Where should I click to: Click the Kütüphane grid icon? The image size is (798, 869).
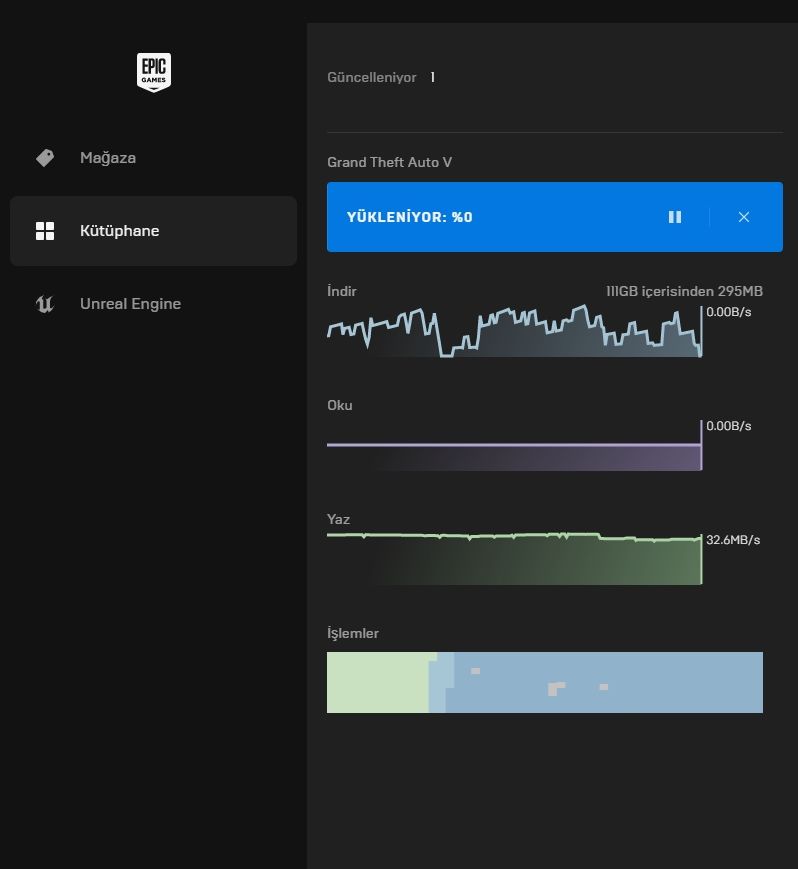pos(45,231)
